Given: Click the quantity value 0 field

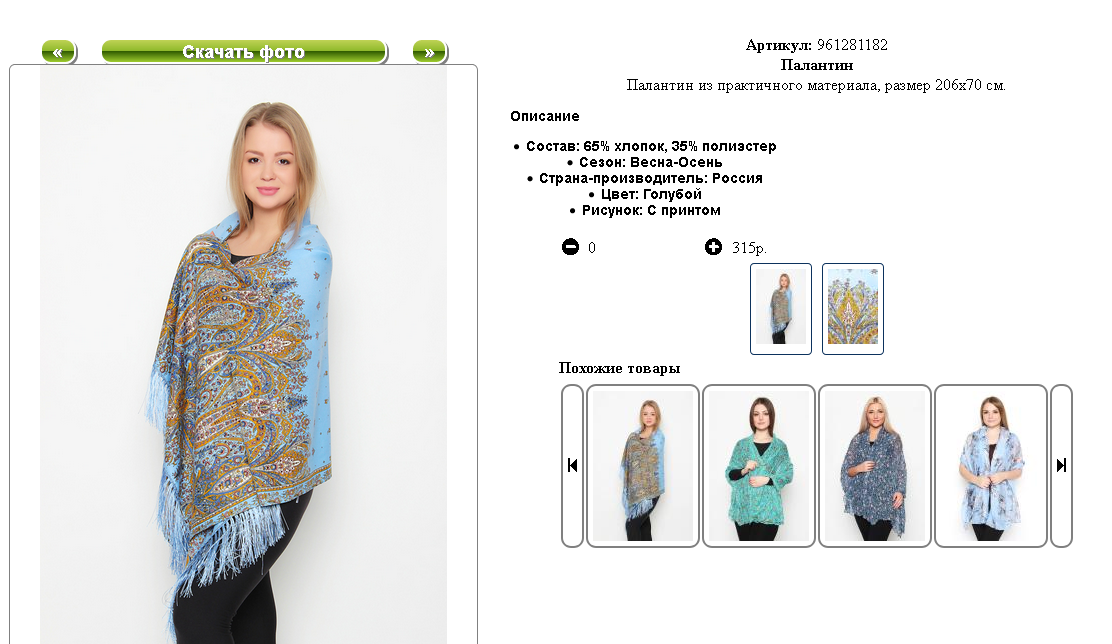Looking at the screenshot, I should 592,248.
